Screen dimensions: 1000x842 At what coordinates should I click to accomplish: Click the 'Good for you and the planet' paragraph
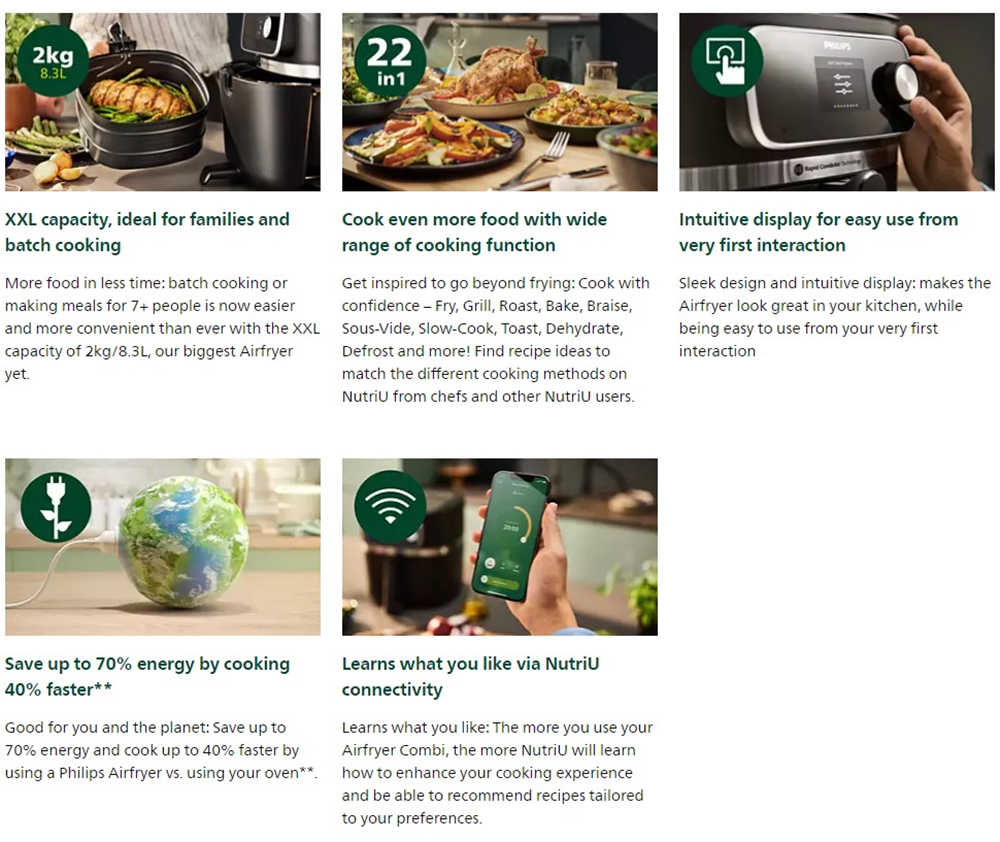click(x=161, y=750)
